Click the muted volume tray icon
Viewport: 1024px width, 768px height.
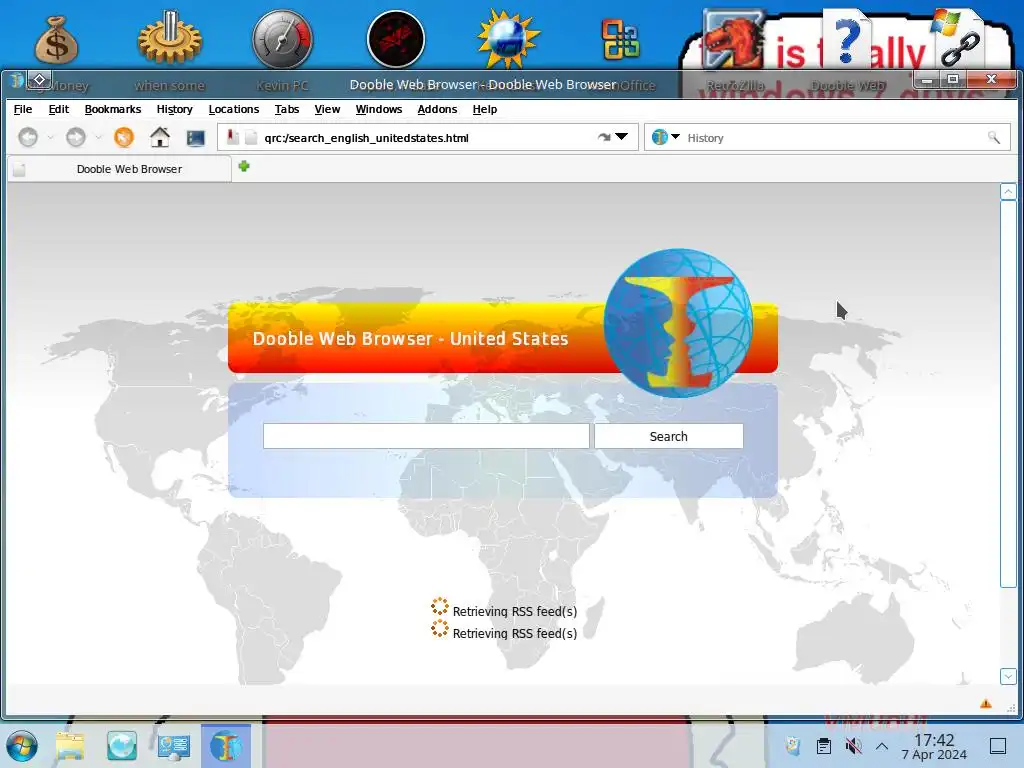coord(853,746)
